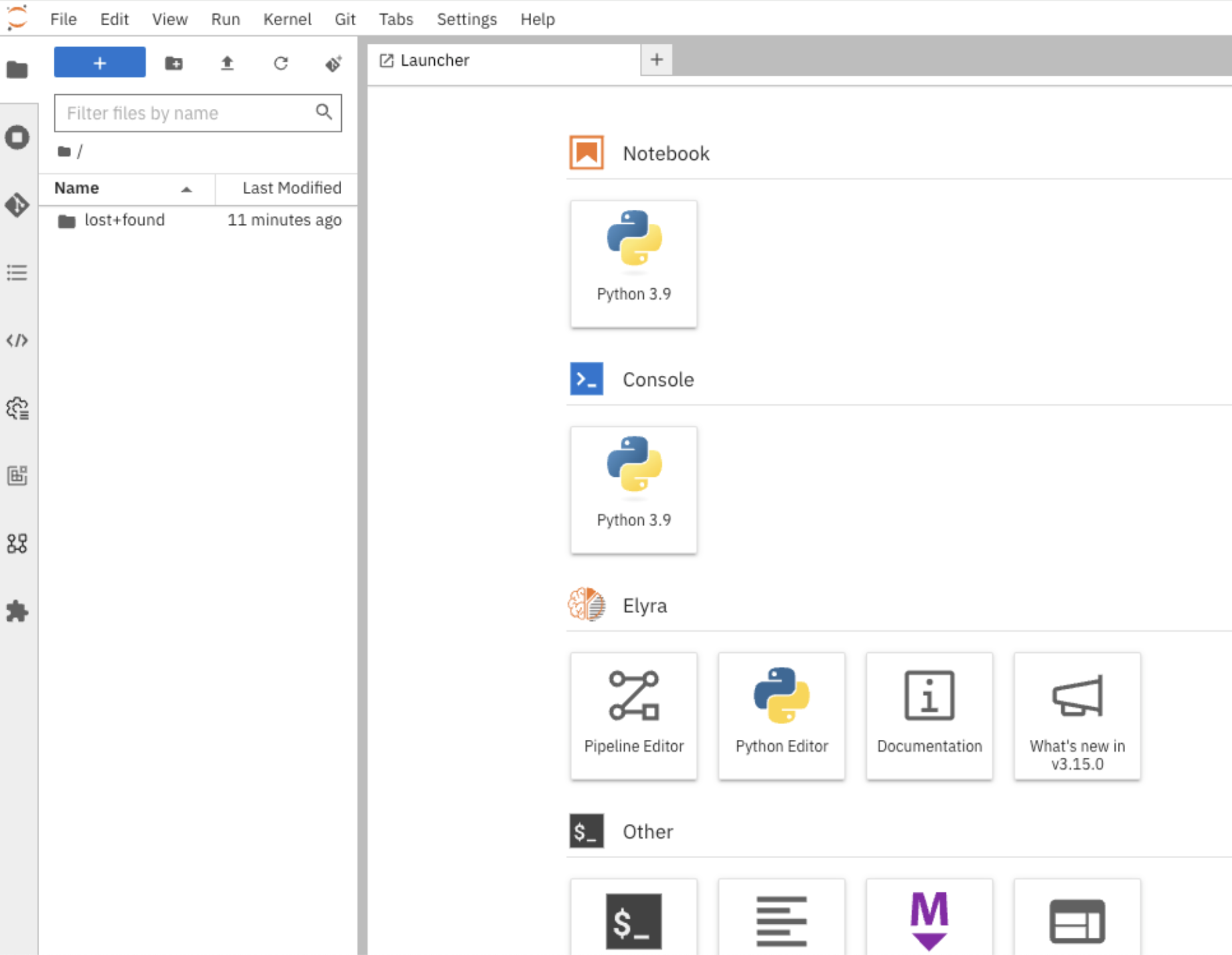Viewport: 1232px width, 955px height.
Task: Open the Settings menu
Action: [467, 19]
